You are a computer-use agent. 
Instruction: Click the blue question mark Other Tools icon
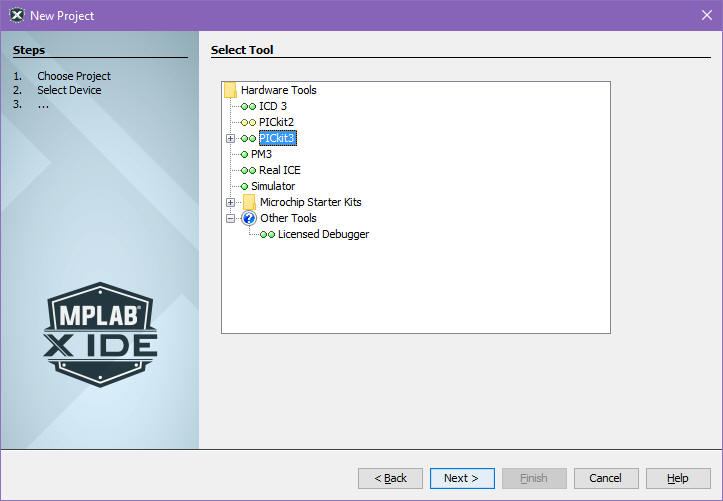point(249,218)
